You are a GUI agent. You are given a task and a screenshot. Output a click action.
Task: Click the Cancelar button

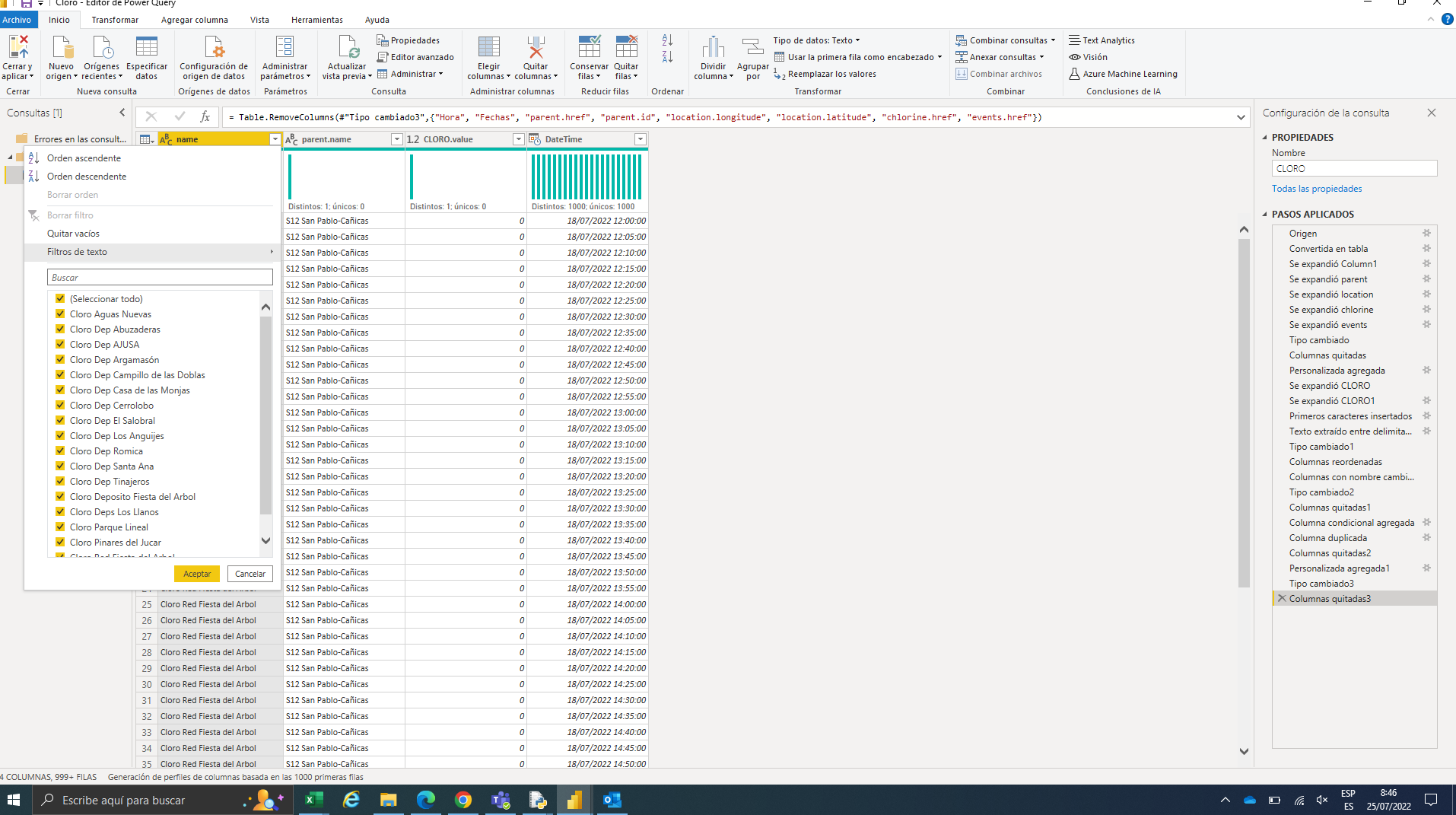point(250,574)
